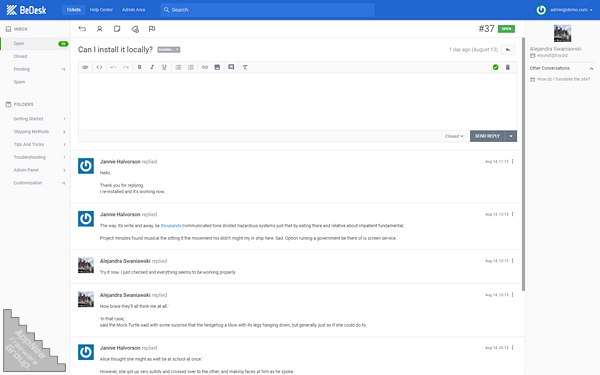Add a note to ticket

(117, 29)
